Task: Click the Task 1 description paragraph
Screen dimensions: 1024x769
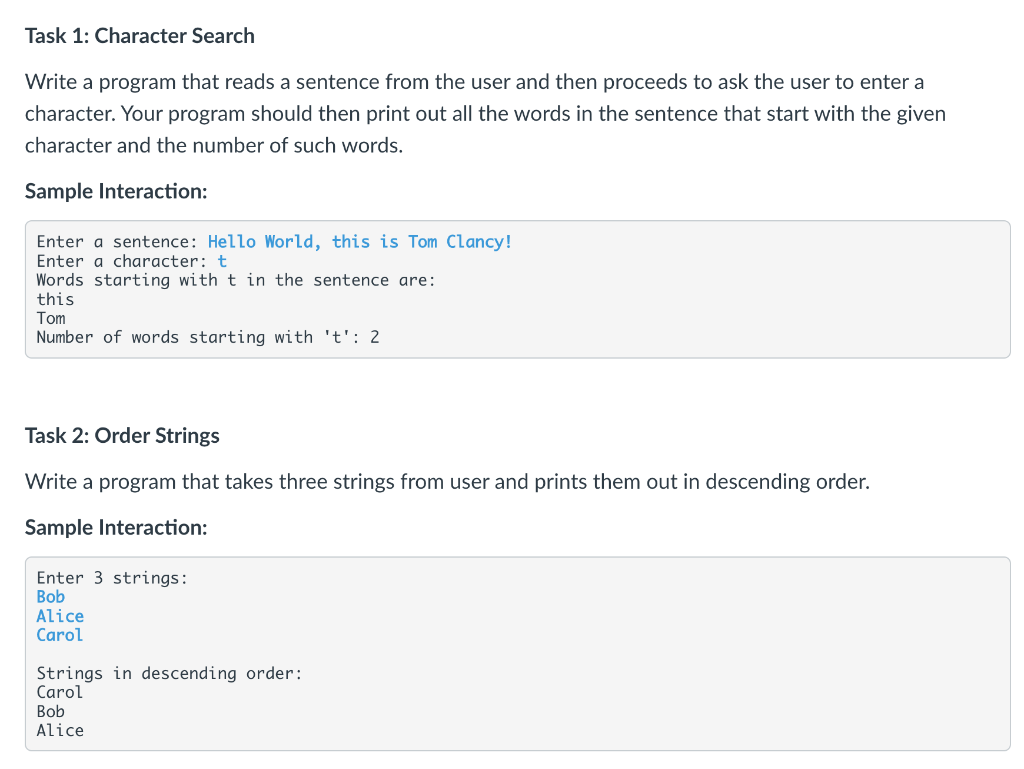Action: coord(485,114)
